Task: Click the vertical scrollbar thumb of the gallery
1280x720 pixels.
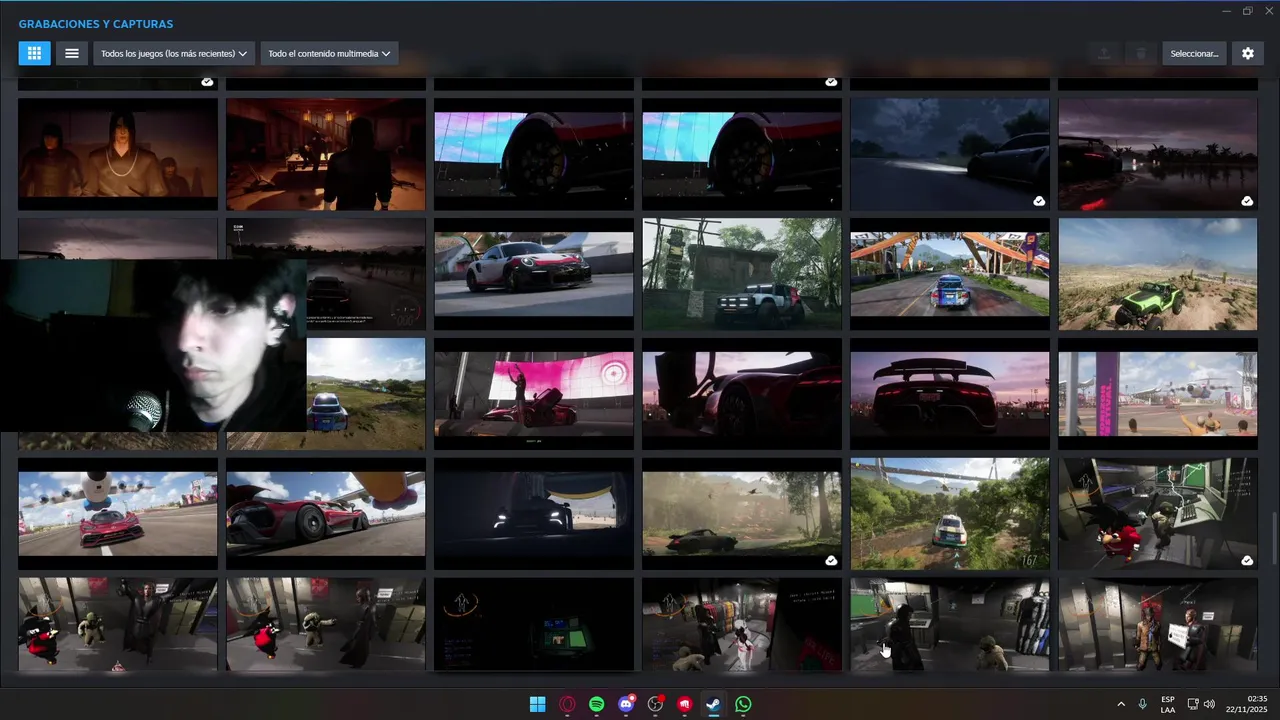Action: (x=1274, y=540)
